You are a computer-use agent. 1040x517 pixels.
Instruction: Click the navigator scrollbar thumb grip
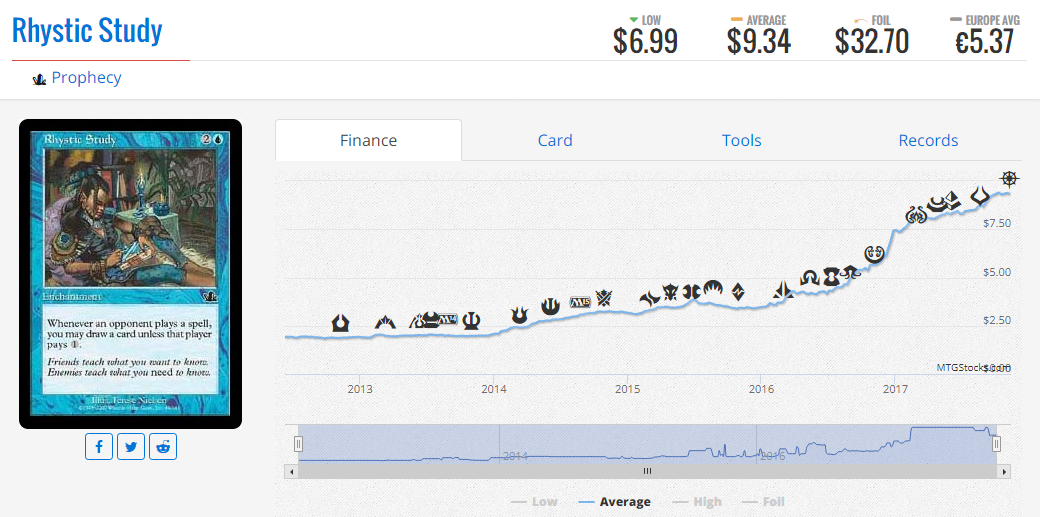[647, 471]
